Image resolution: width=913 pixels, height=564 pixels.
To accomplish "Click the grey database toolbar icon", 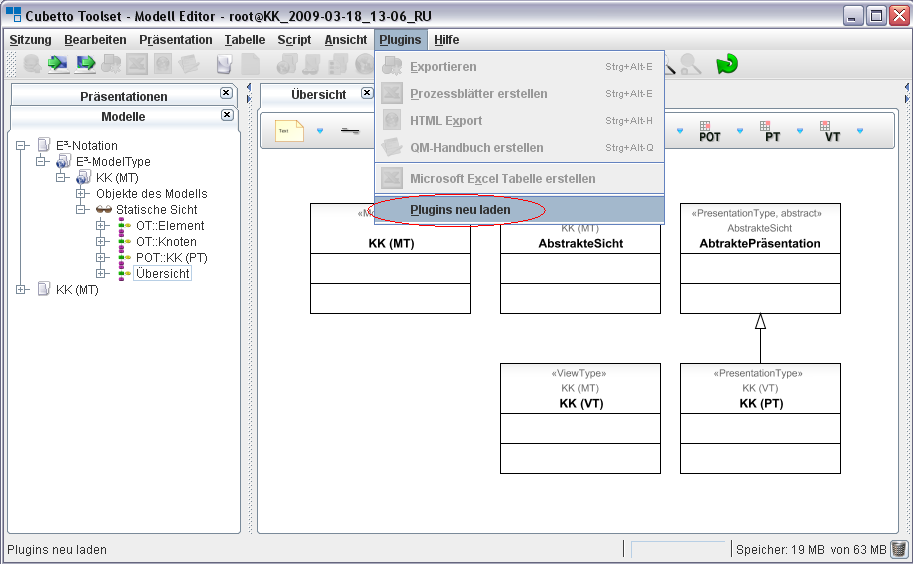I will (31, 63).
